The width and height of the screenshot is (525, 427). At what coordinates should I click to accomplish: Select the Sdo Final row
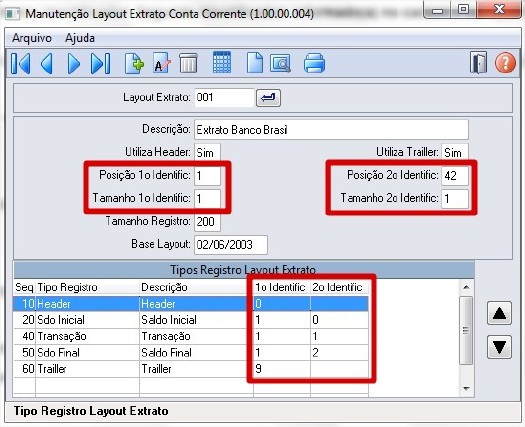191,353
